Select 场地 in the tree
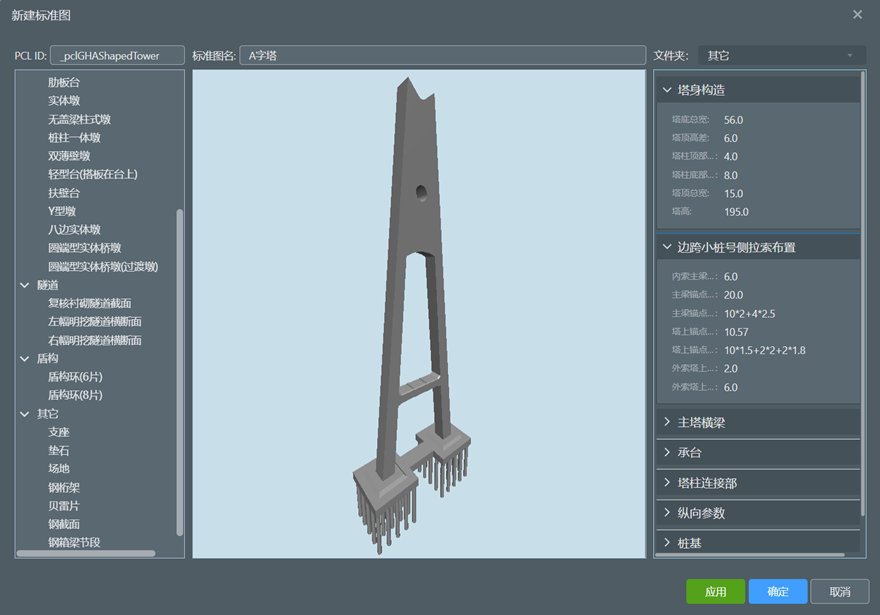 [x=59, y=469]
